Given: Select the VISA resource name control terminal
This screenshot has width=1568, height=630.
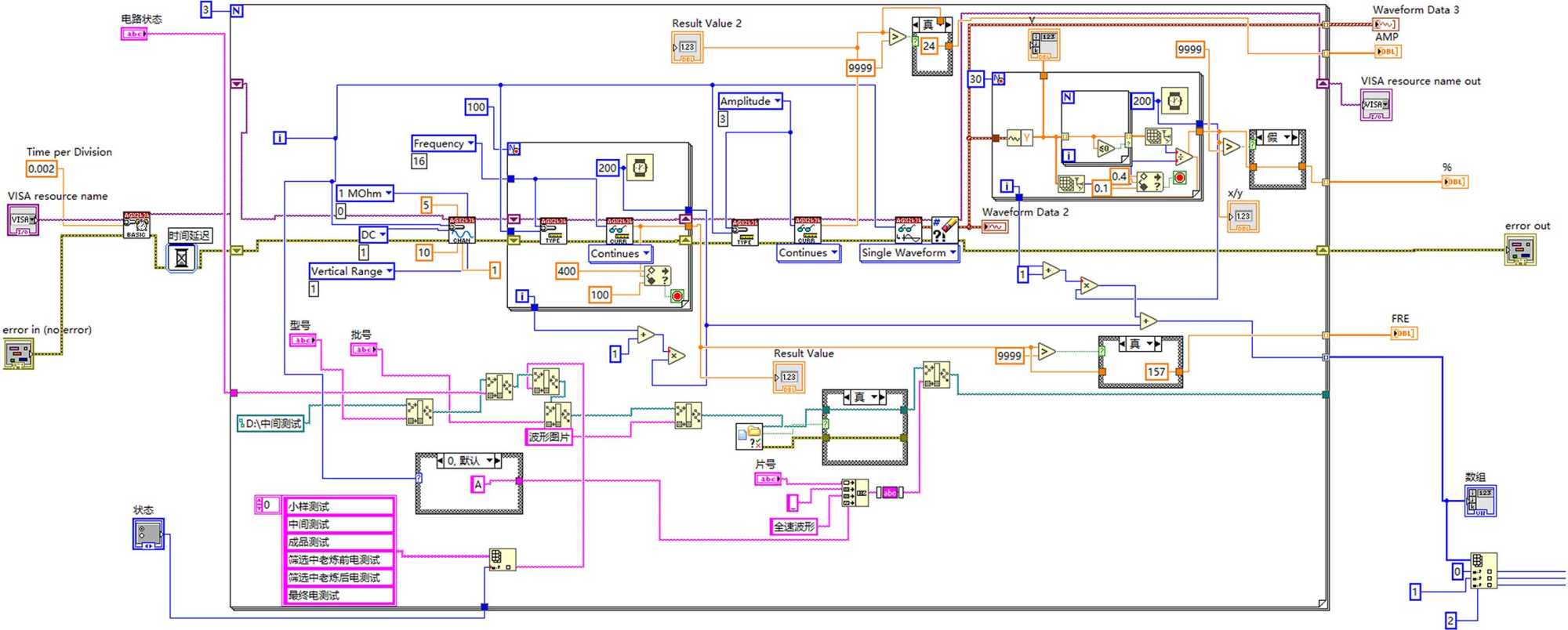Looking at the screenshot, I should coord(23,220).
